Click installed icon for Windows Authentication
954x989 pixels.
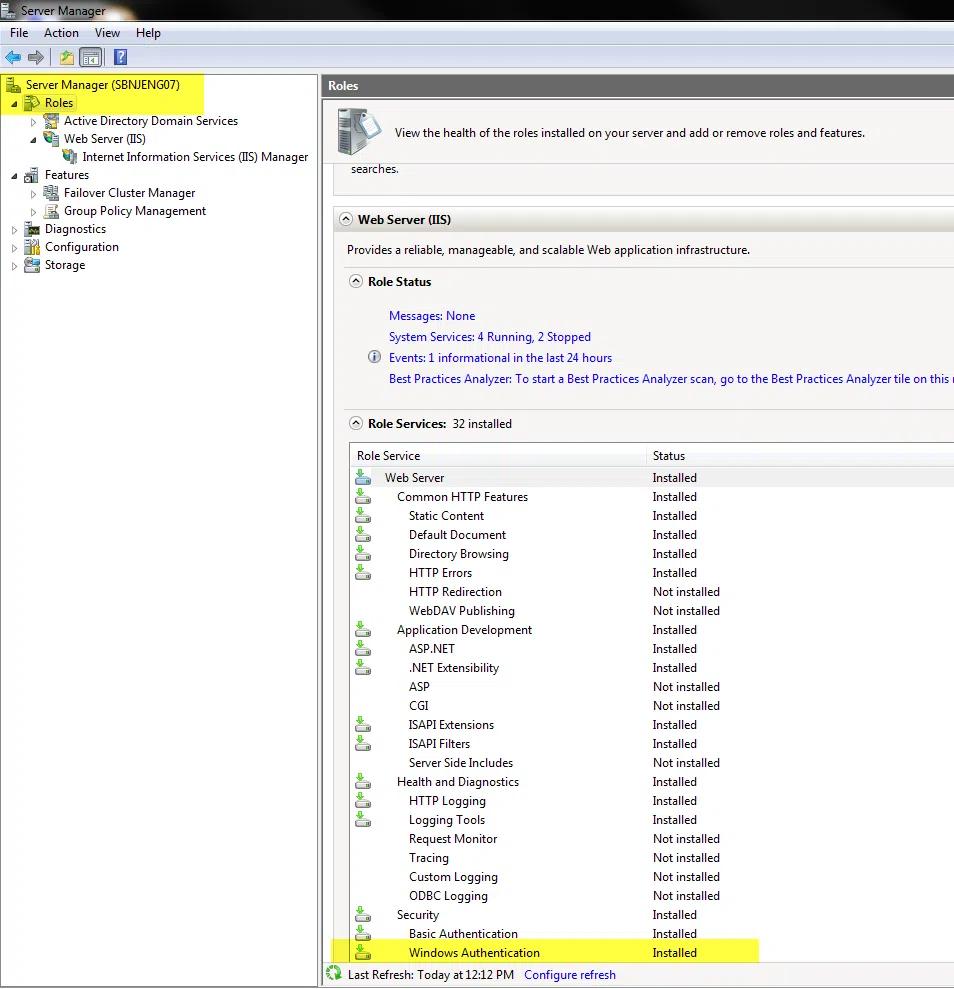[363, 952]
